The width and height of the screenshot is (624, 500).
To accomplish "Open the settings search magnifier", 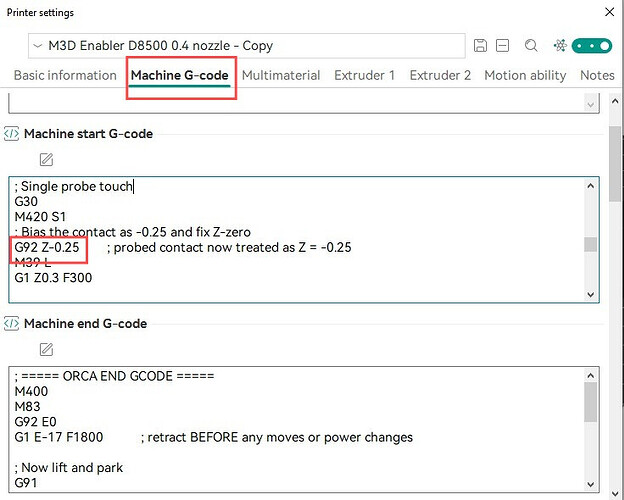I will click(531, 46).
